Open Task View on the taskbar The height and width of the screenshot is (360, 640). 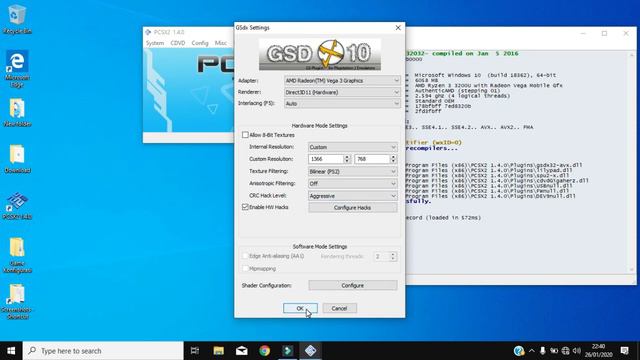tap(195, 351)
